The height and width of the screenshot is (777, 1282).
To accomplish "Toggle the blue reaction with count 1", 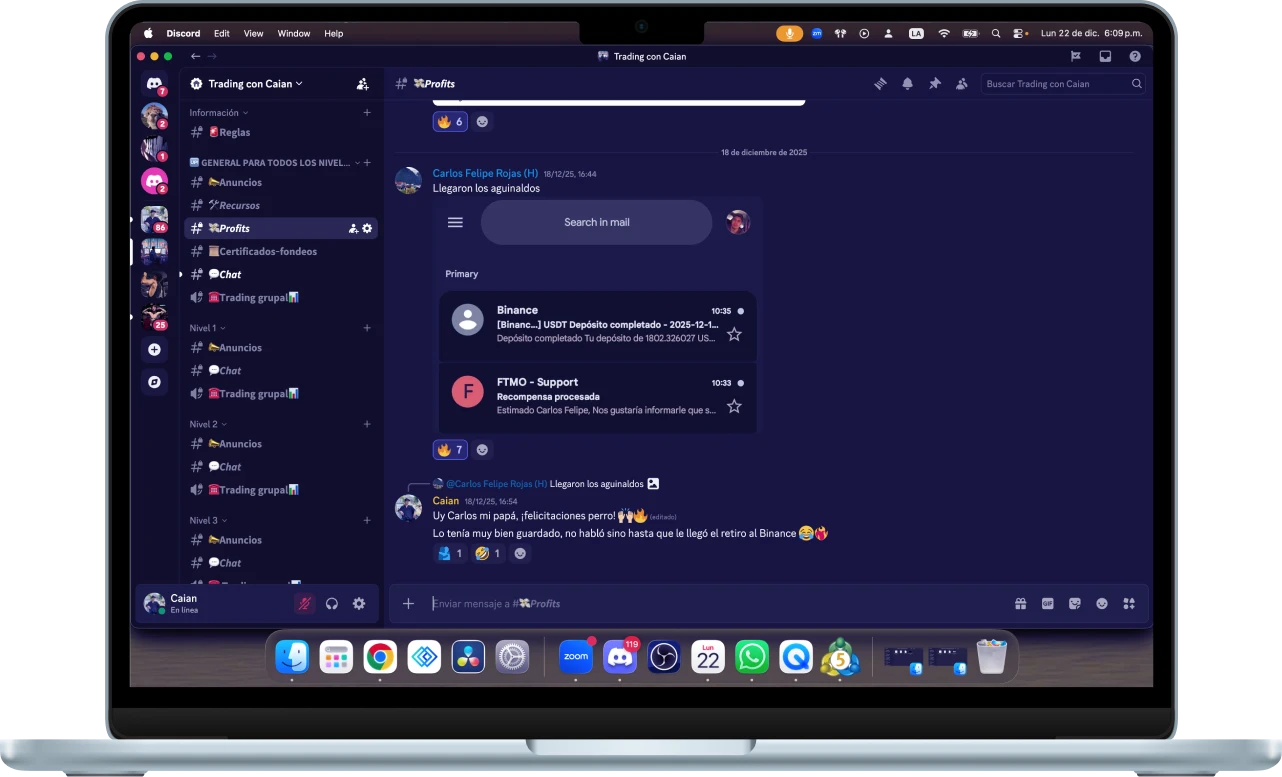I will click(x=450, y=553).
